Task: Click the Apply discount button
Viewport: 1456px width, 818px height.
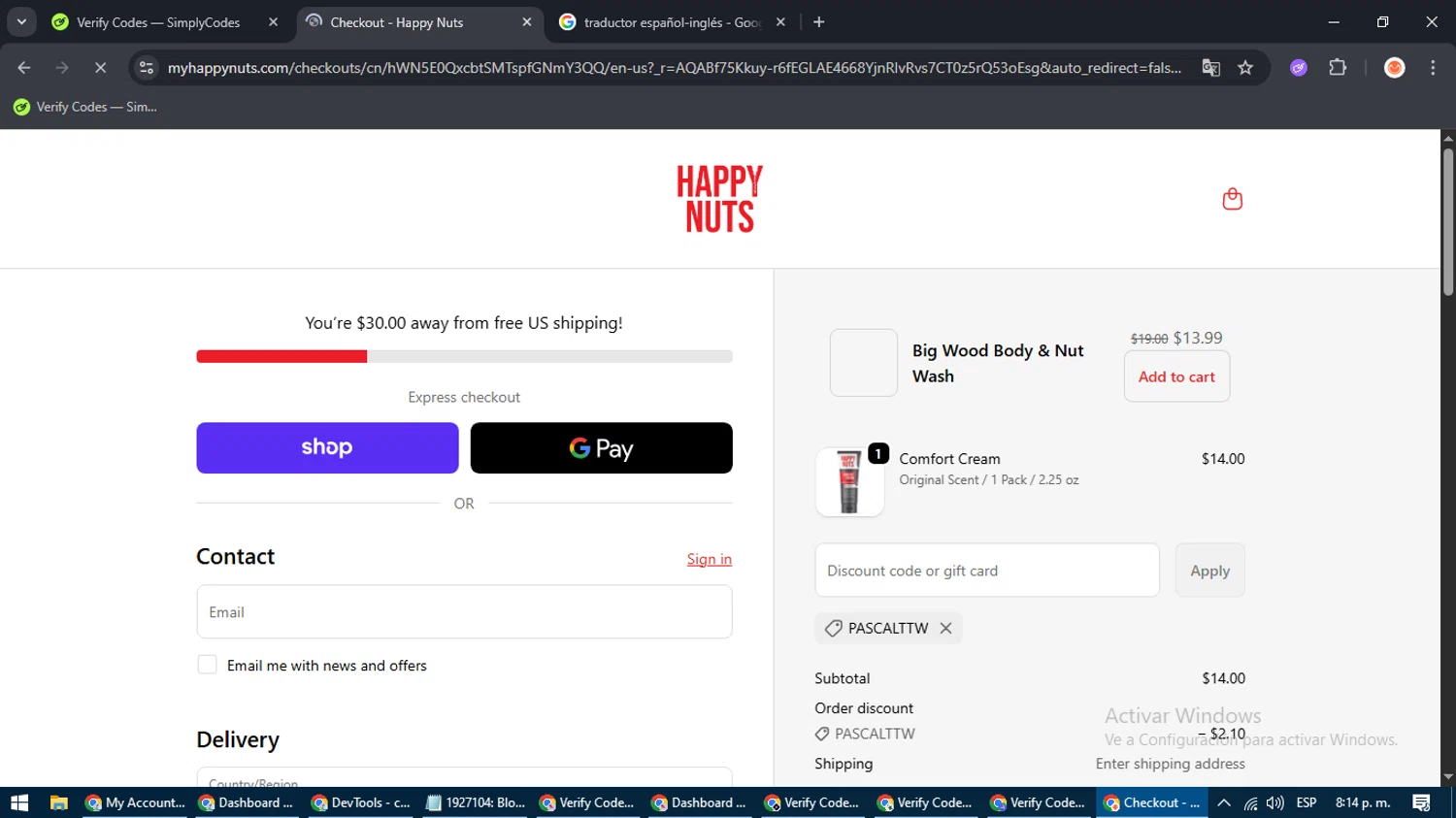Action: click(x=1209, y=571)
